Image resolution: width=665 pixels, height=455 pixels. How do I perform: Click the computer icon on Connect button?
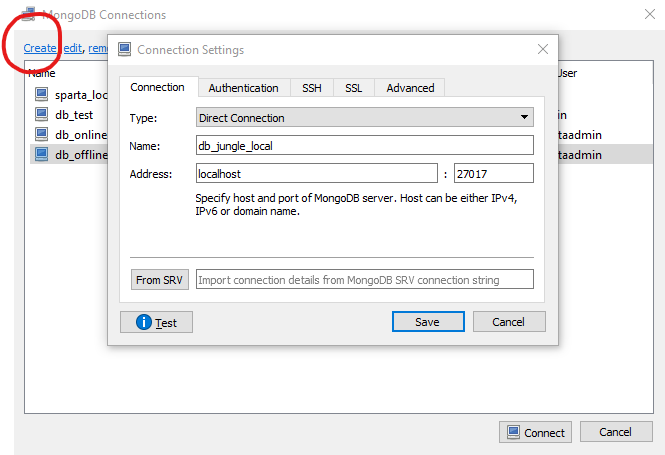point(513,433)
